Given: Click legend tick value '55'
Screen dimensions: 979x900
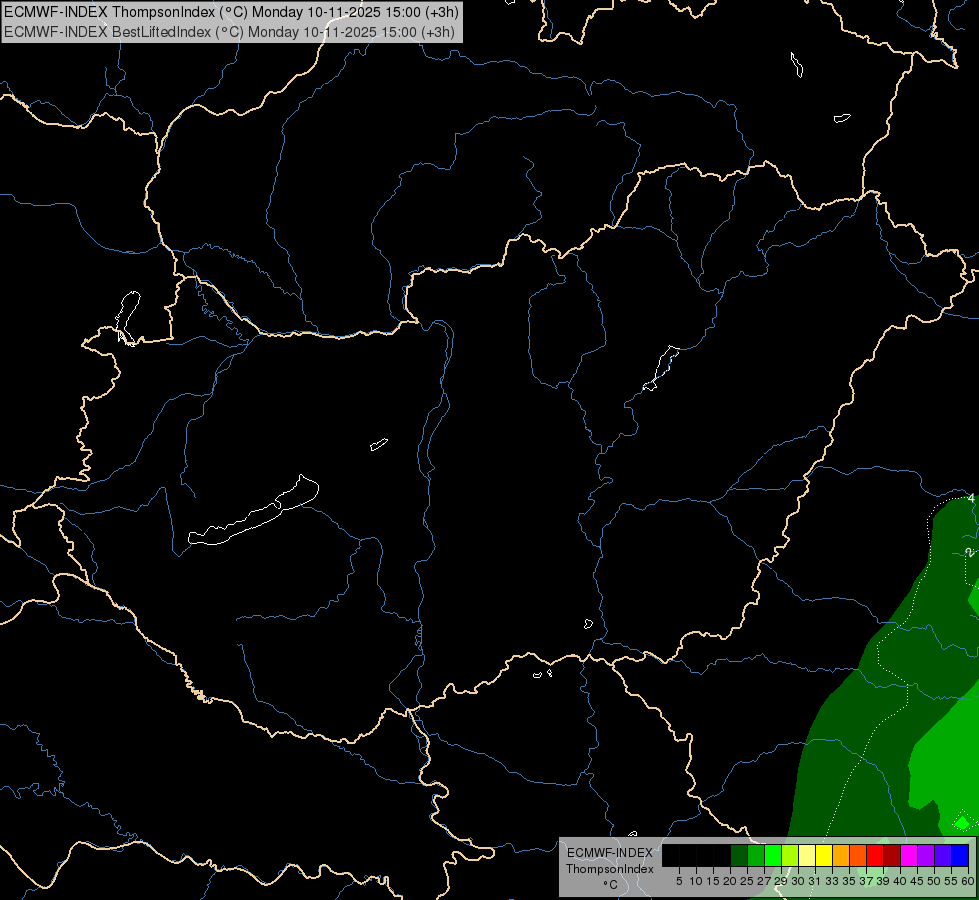Looking at the screenshot, I should tap(951, 881).
